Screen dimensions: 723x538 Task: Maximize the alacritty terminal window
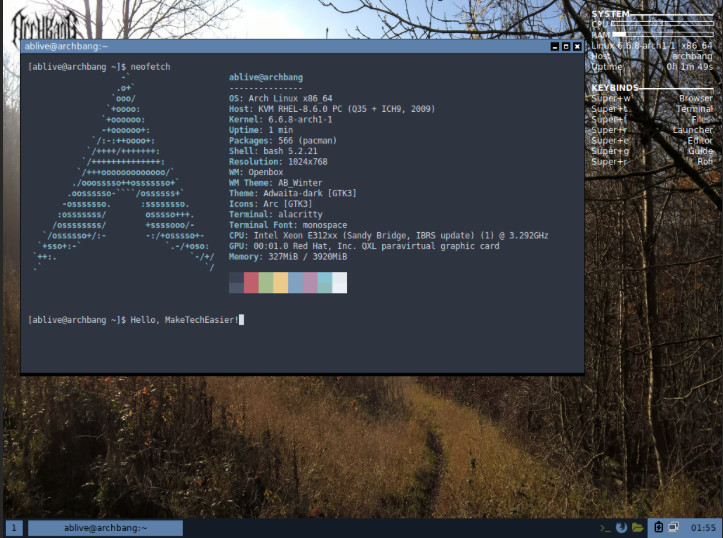pyautogui.click(x=566, y=47)
